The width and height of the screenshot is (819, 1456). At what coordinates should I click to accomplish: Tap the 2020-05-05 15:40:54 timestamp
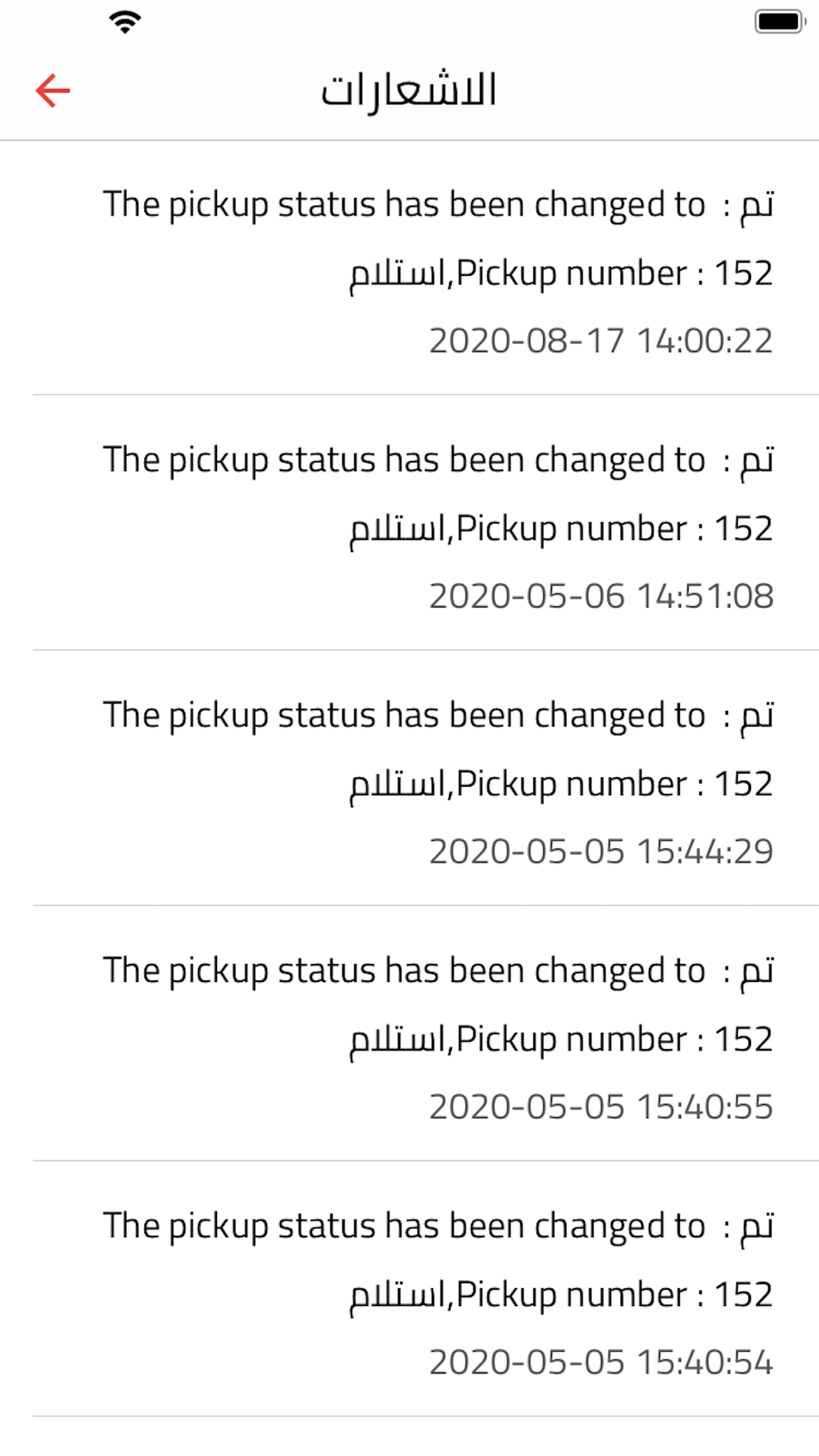pyautogui.click(x=601, y=1363)
